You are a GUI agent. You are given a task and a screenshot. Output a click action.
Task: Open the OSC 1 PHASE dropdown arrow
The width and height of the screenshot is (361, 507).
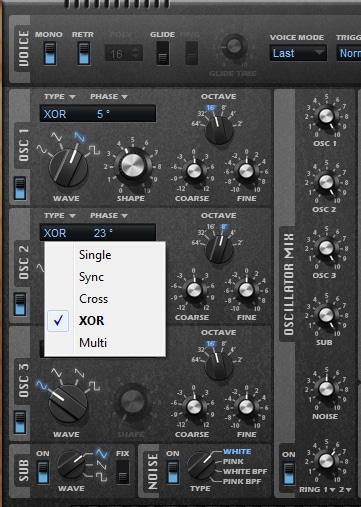point(124,97)
